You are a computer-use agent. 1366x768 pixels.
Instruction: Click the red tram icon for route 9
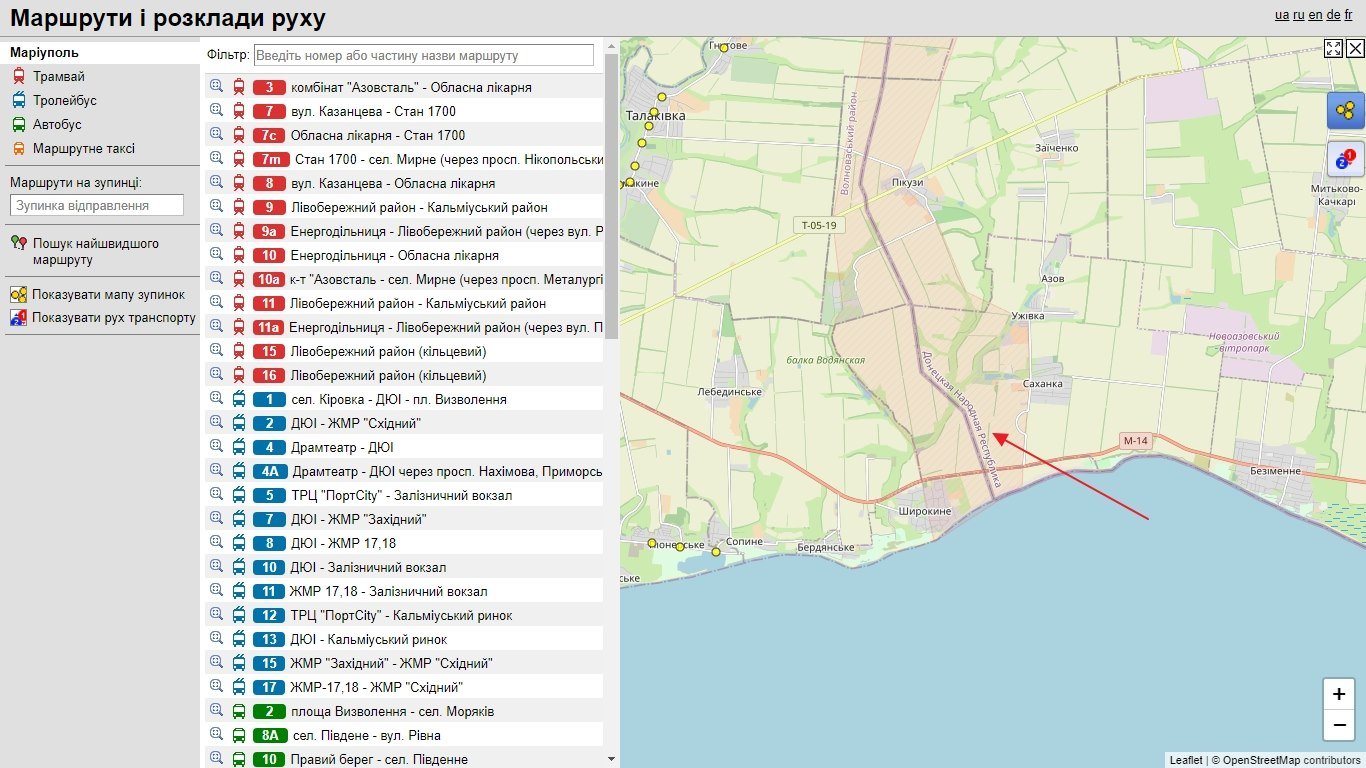click(239, 207)
